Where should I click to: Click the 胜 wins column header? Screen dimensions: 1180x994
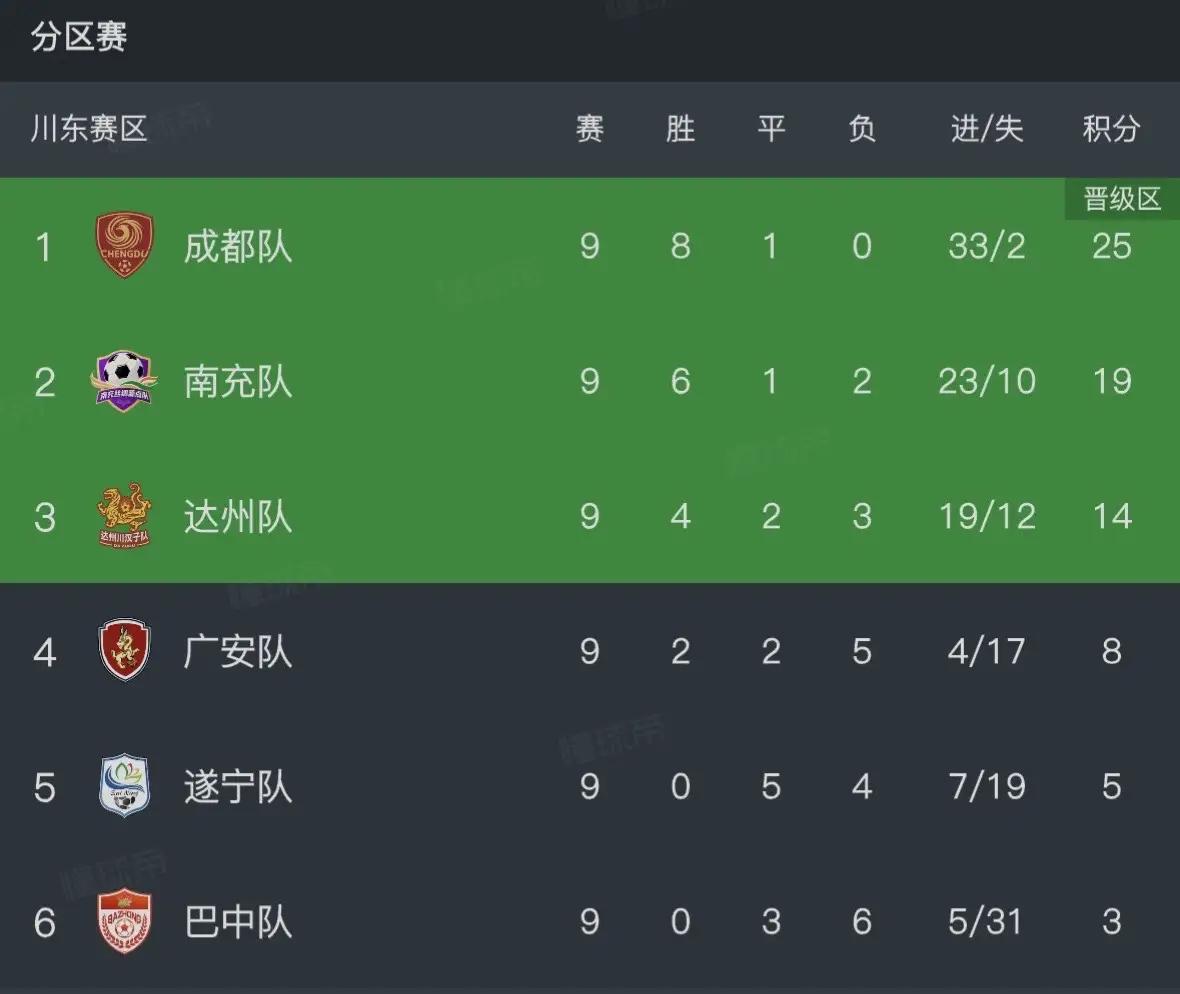click(680, 129)
